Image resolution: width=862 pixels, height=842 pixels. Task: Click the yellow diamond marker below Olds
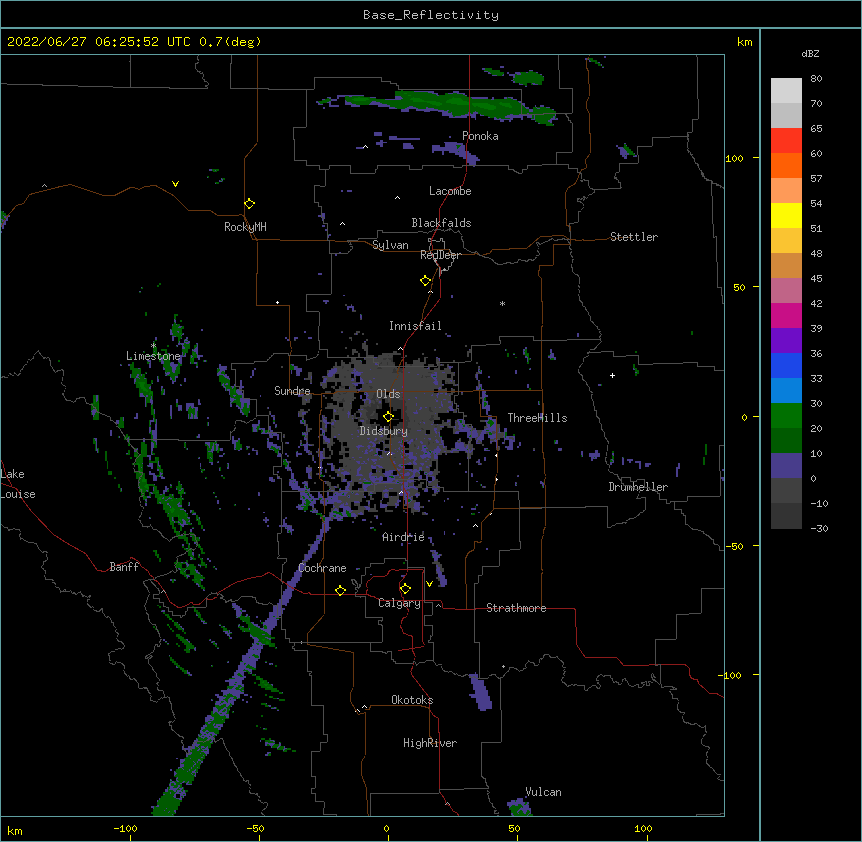[x=388, y=416]
